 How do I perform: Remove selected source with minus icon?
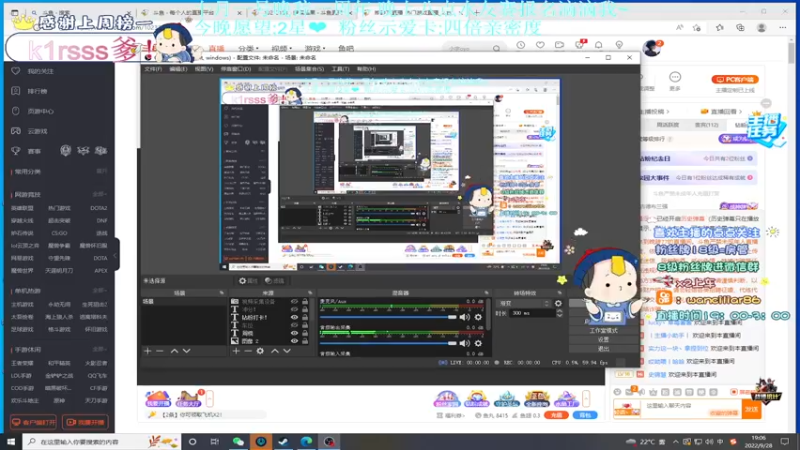248,351
